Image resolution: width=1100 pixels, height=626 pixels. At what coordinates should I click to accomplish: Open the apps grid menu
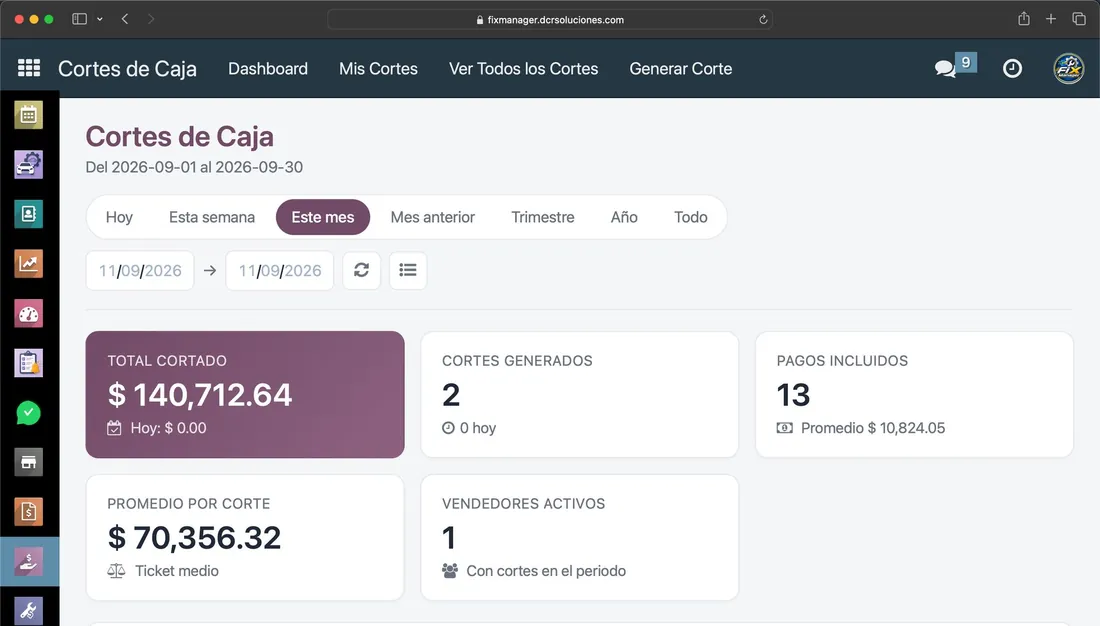tap(29, 68)
